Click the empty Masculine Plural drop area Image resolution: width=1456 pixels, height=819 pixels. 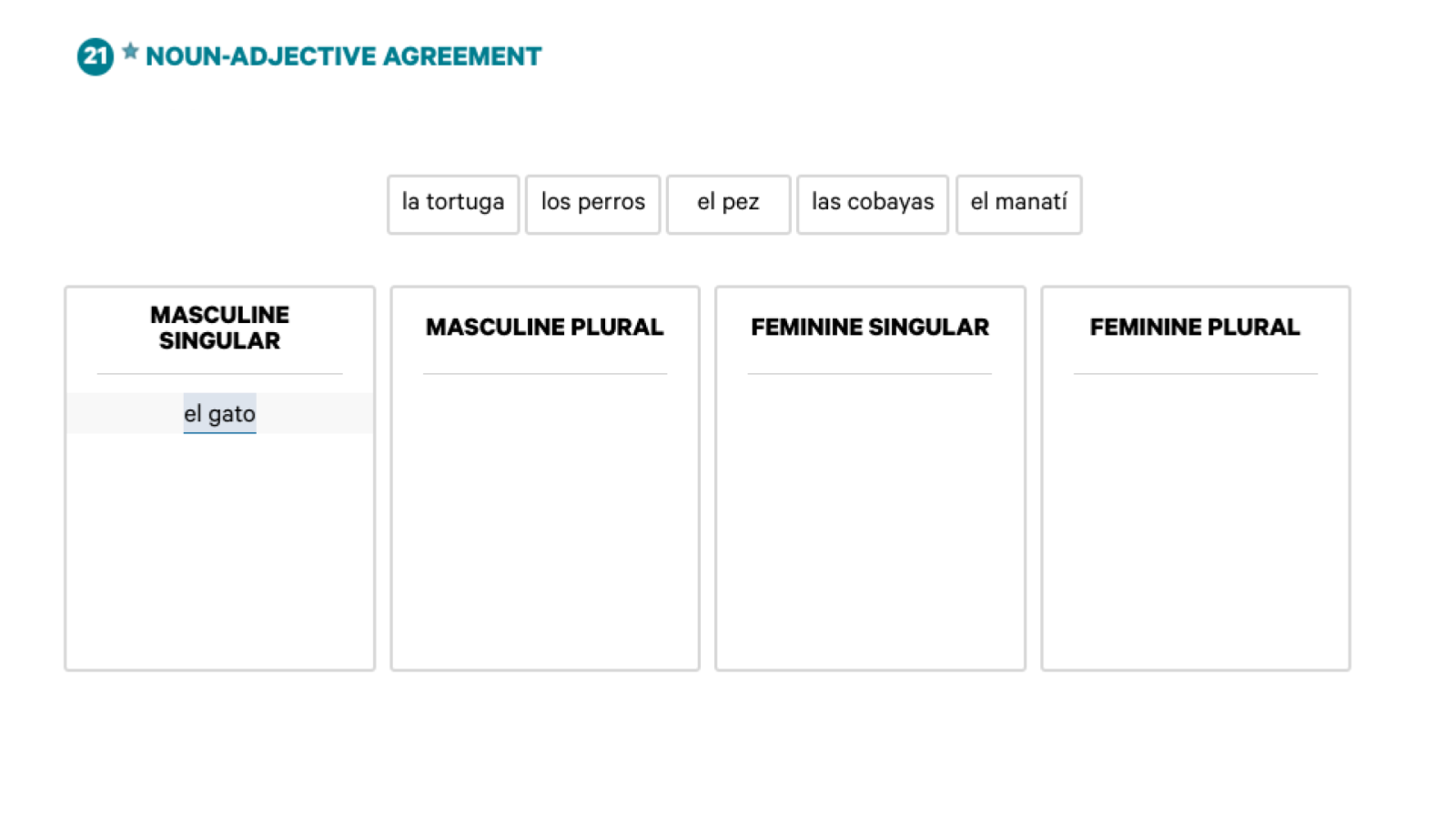coord(544,519)
